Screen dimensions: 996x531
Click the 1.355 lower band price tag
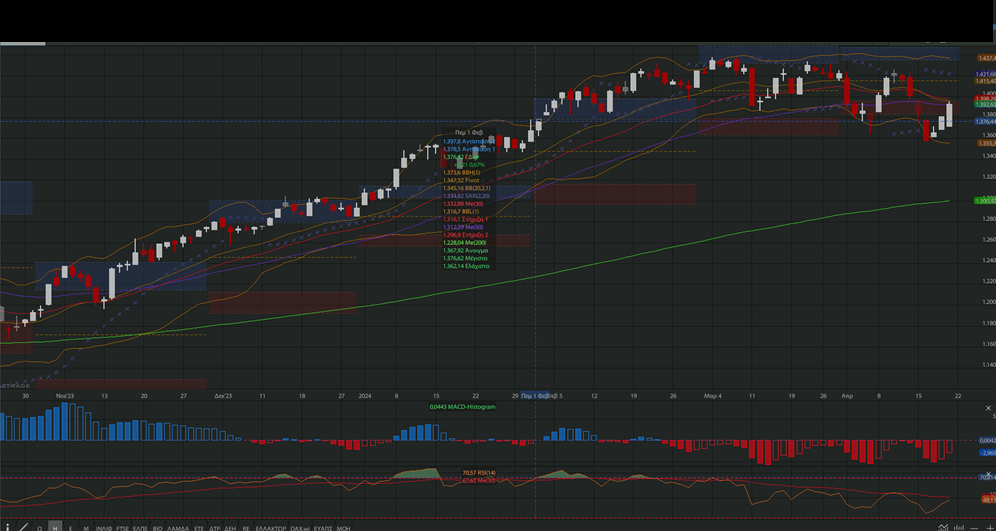click(986, 144)
